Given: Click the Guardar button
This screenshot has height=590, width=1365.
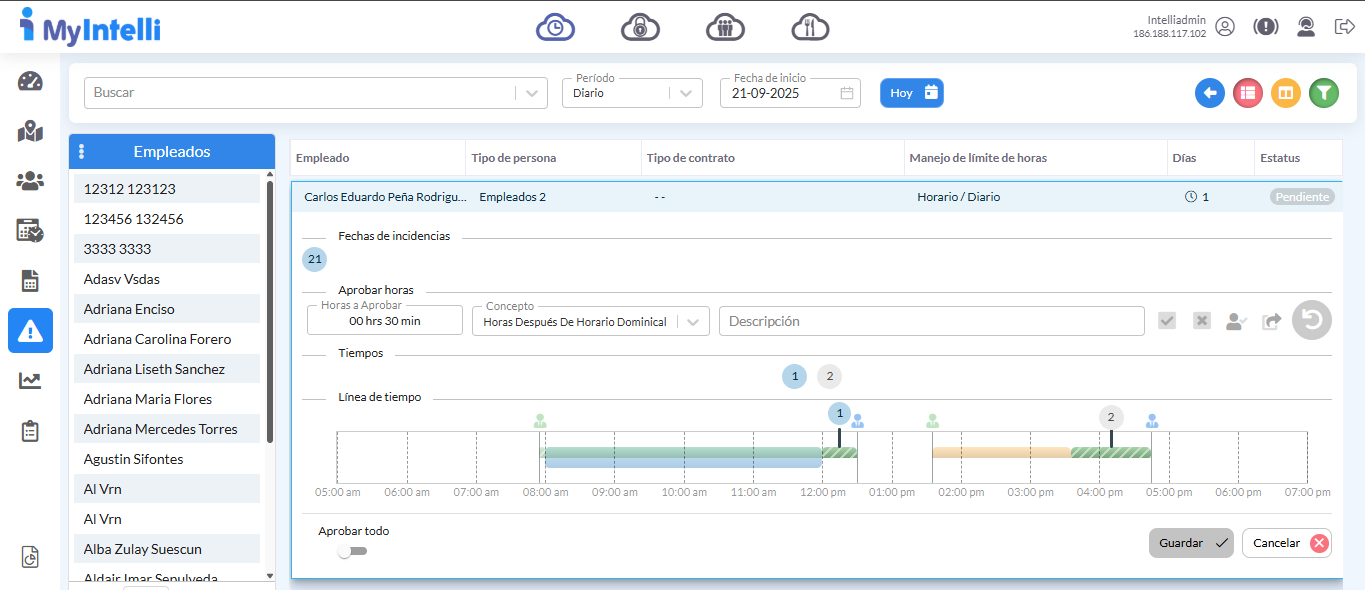Looking at the screenshot, I should pyautogui.click(x=1190, y=543).
